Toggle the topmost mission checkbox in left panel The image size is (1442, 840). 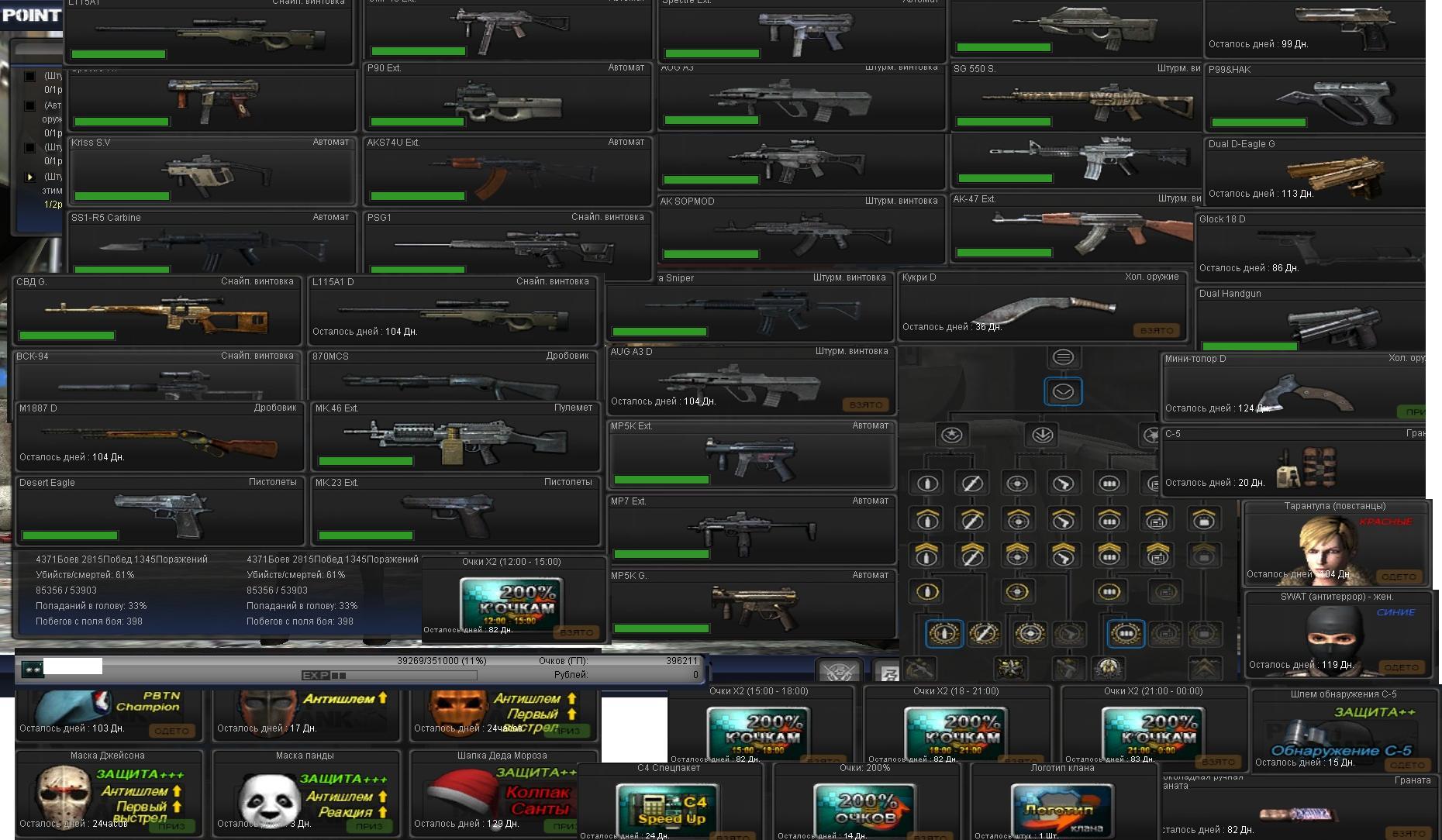29,77
